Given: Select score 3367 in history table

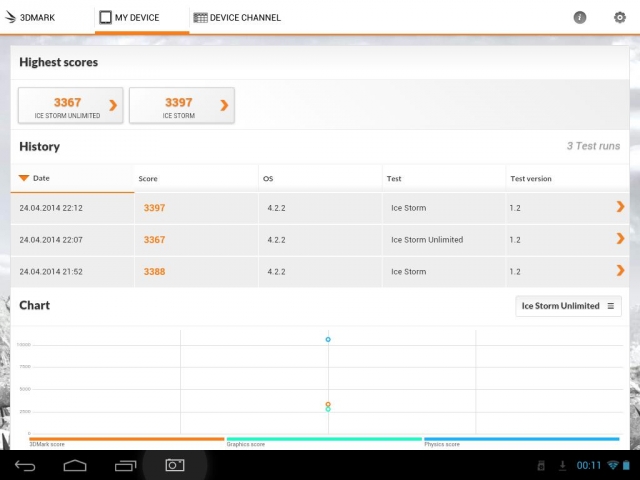Looking at the screenshot, I should coord(154,240).
